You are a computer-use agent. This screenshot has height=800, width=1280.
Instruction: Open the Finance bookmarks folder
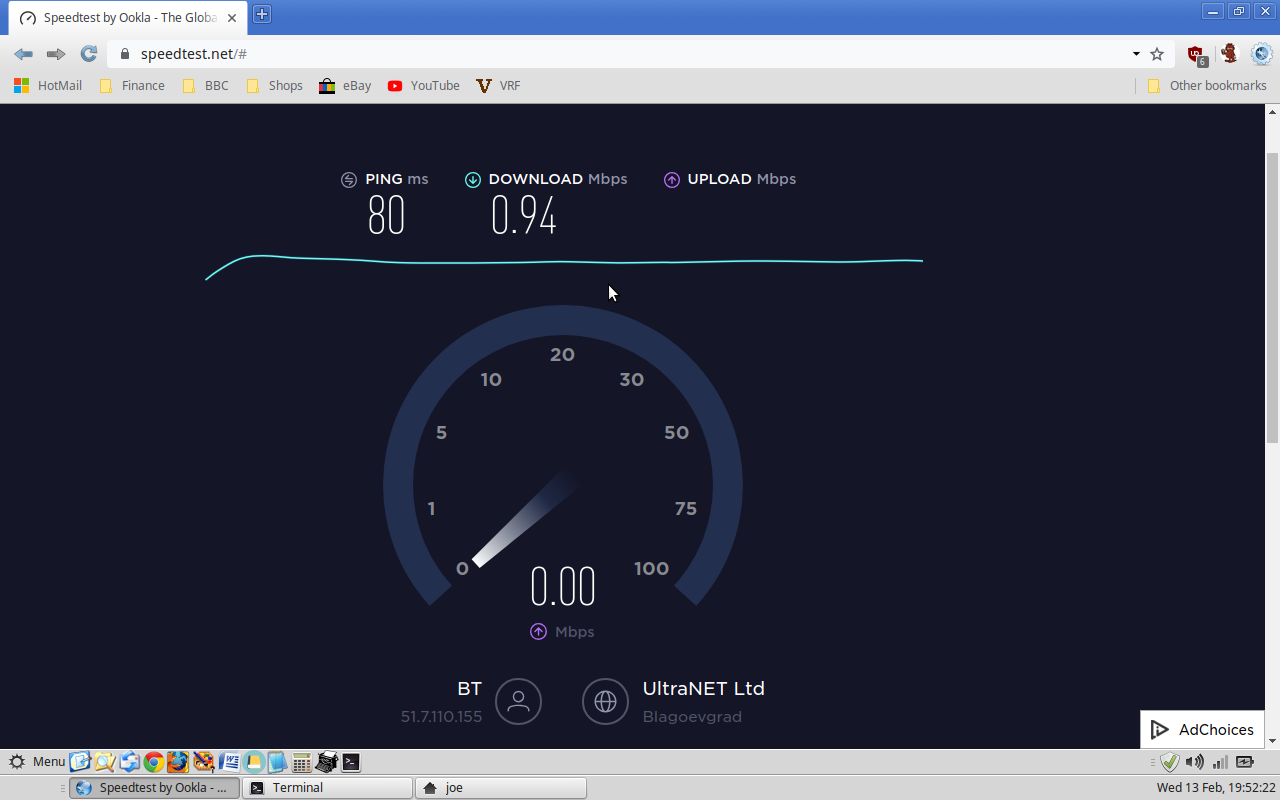click(132, 86)
